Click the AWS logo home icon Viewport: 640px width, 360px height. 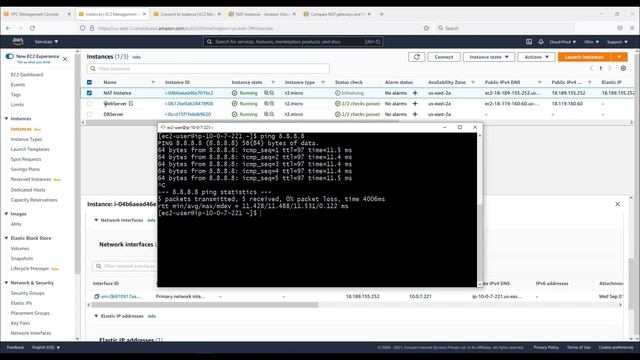click(x=18, y=41)
